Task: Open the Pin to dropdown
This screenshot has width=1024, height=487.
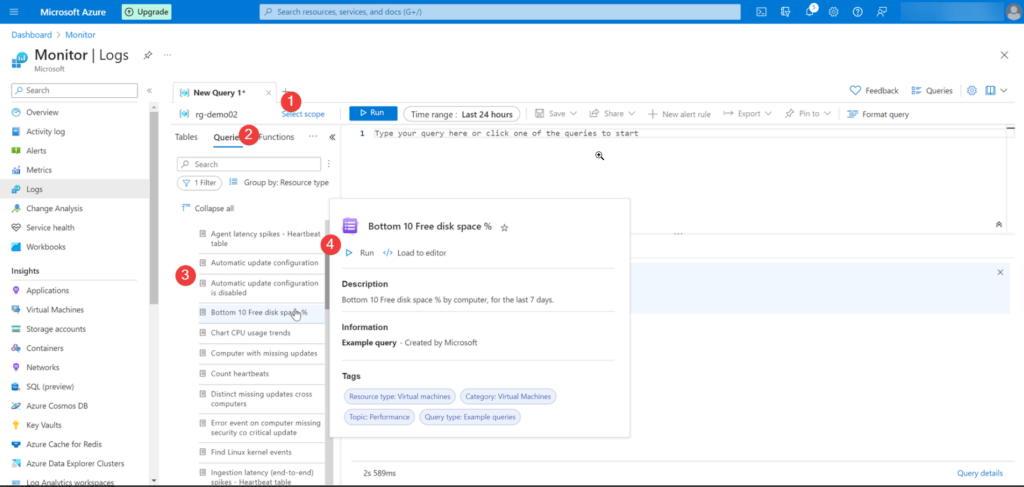Action: click(x=807, y=114)
